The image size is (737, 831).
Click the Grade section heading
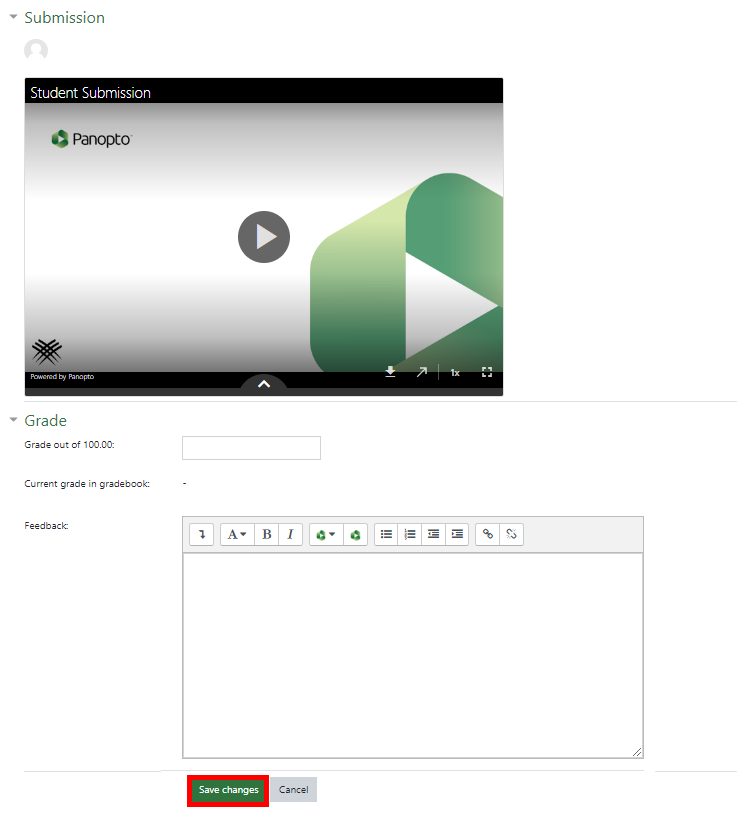tap(46, 420)
